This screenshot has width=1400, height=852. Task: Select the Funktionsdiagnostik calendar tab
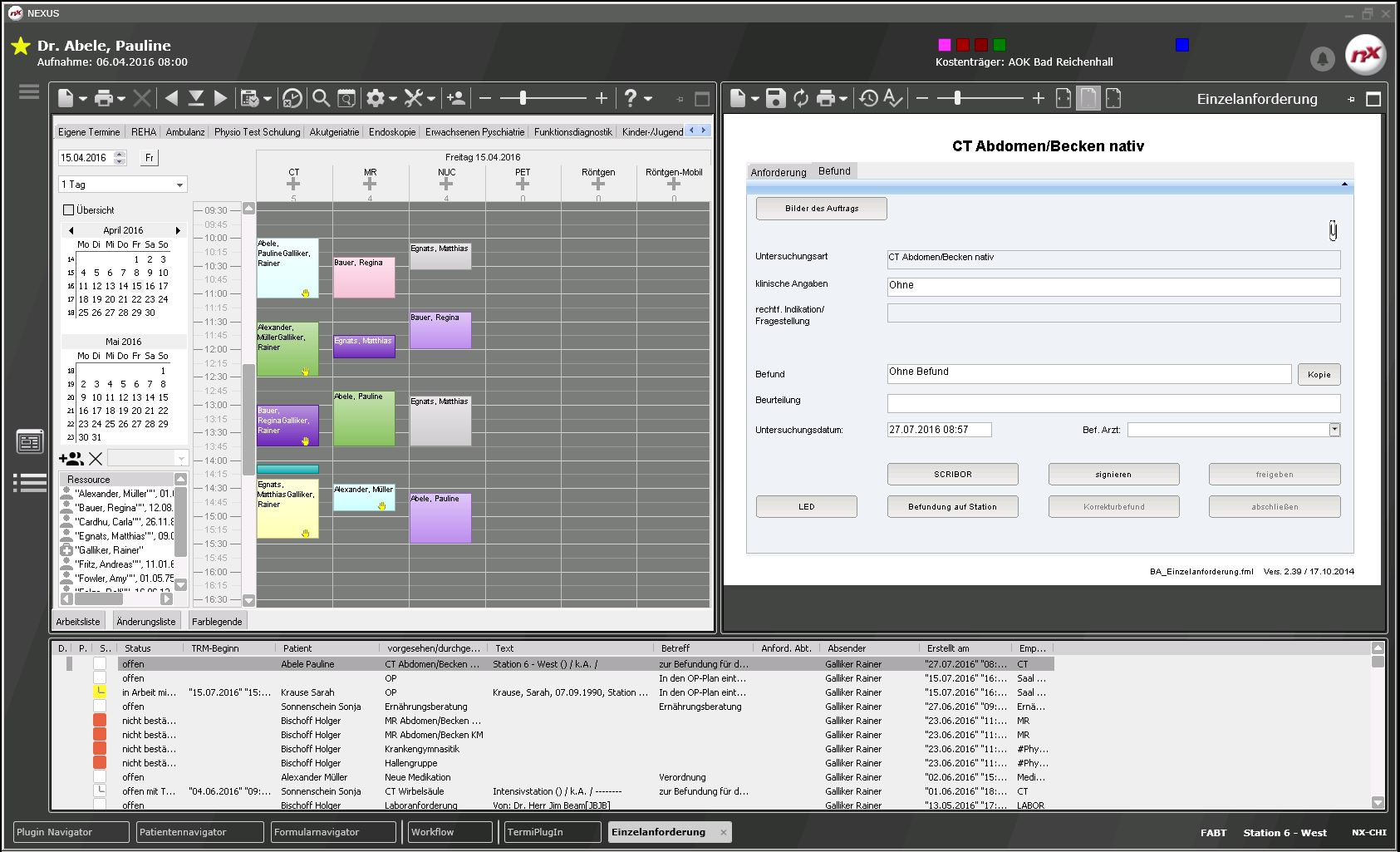pyautogui.click(x=573, y=132)
